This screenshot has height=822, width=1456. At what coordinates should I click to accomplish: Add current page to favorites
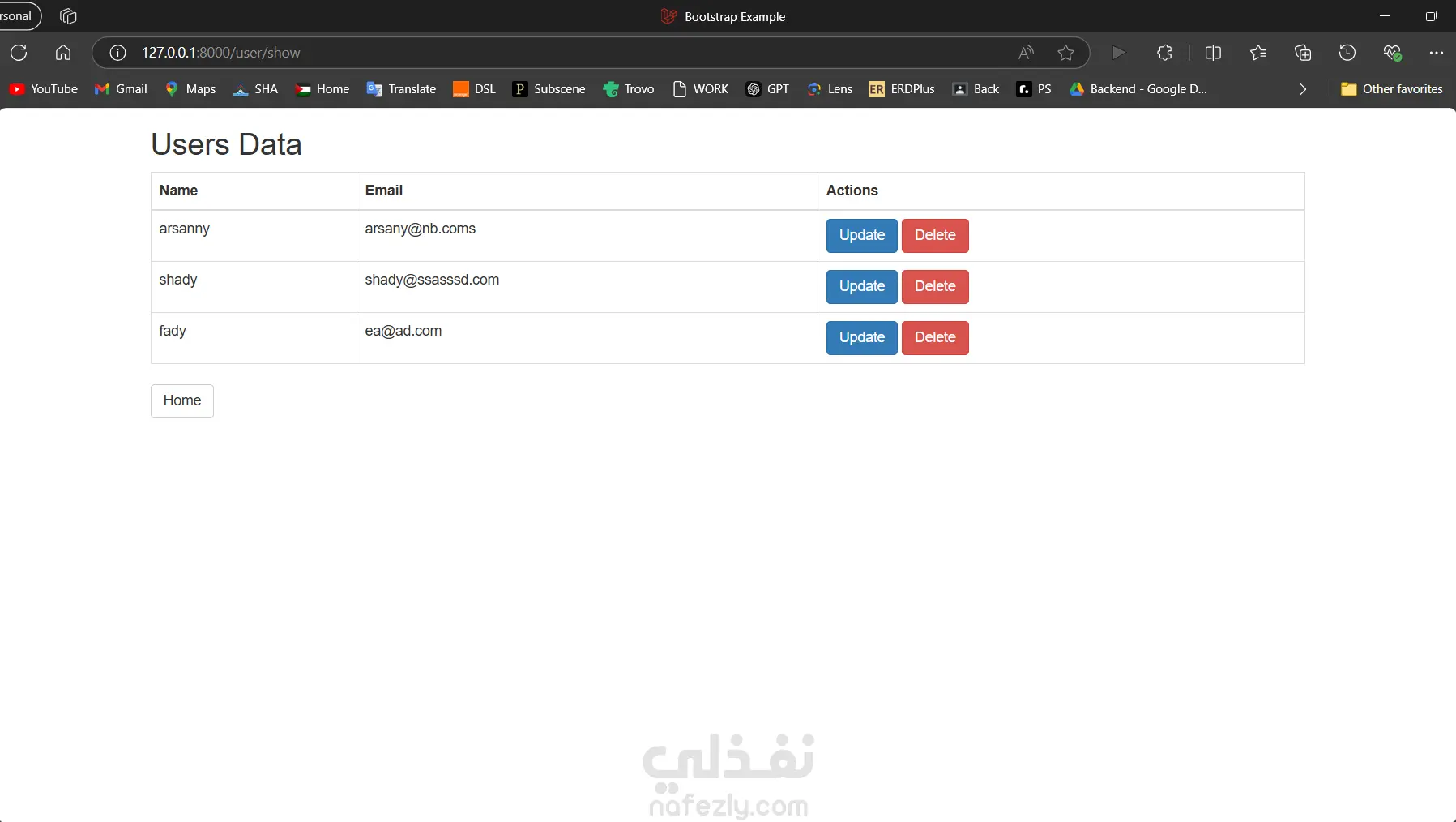tap(1065, 53)
